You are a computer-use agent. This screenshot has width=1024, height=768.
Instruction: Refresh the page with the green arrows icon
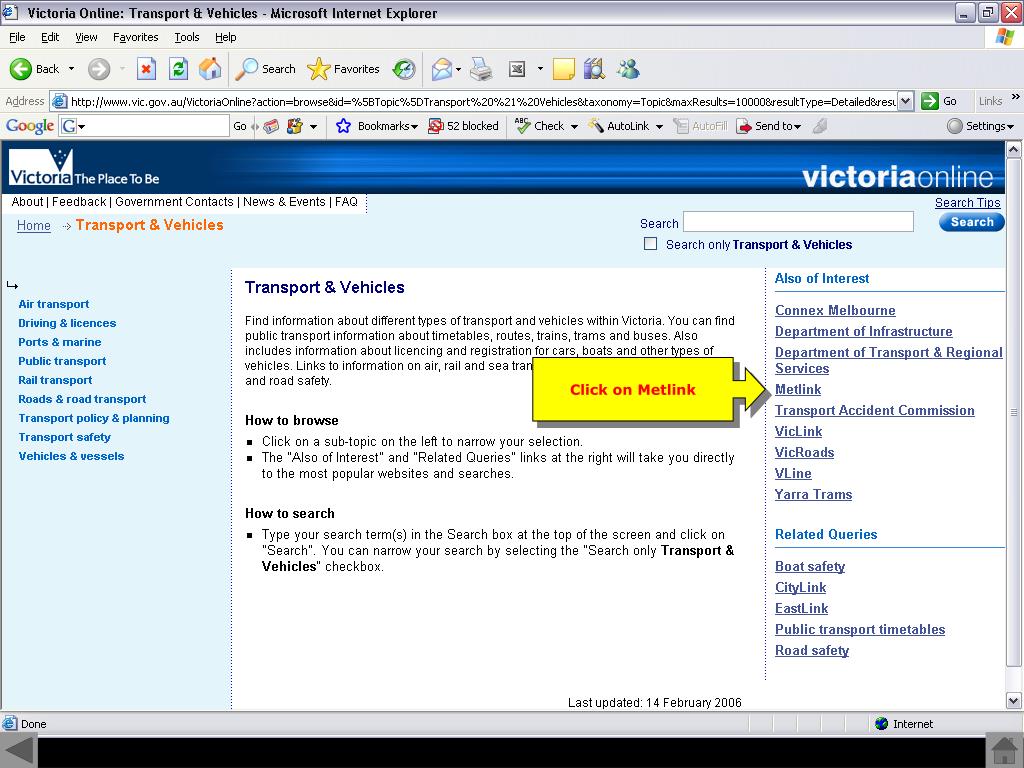pos(178,69)
